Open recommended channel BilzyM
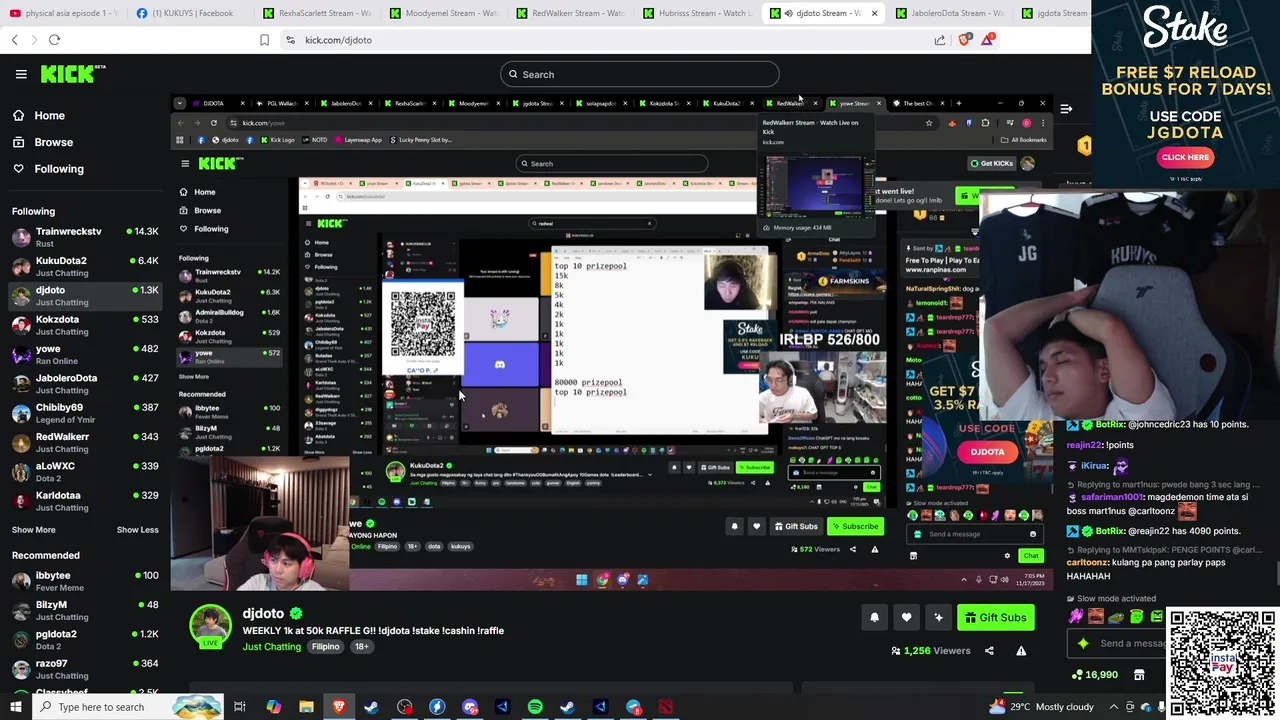The width and height of the screenshot is (1280, 720). 85,610
